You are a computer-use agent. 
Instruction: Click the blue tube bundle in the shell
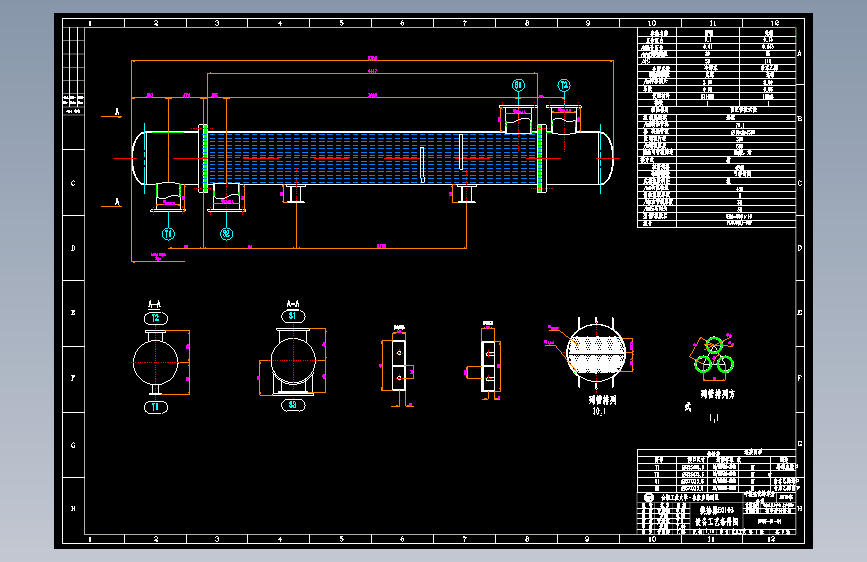tap(372, 158)
